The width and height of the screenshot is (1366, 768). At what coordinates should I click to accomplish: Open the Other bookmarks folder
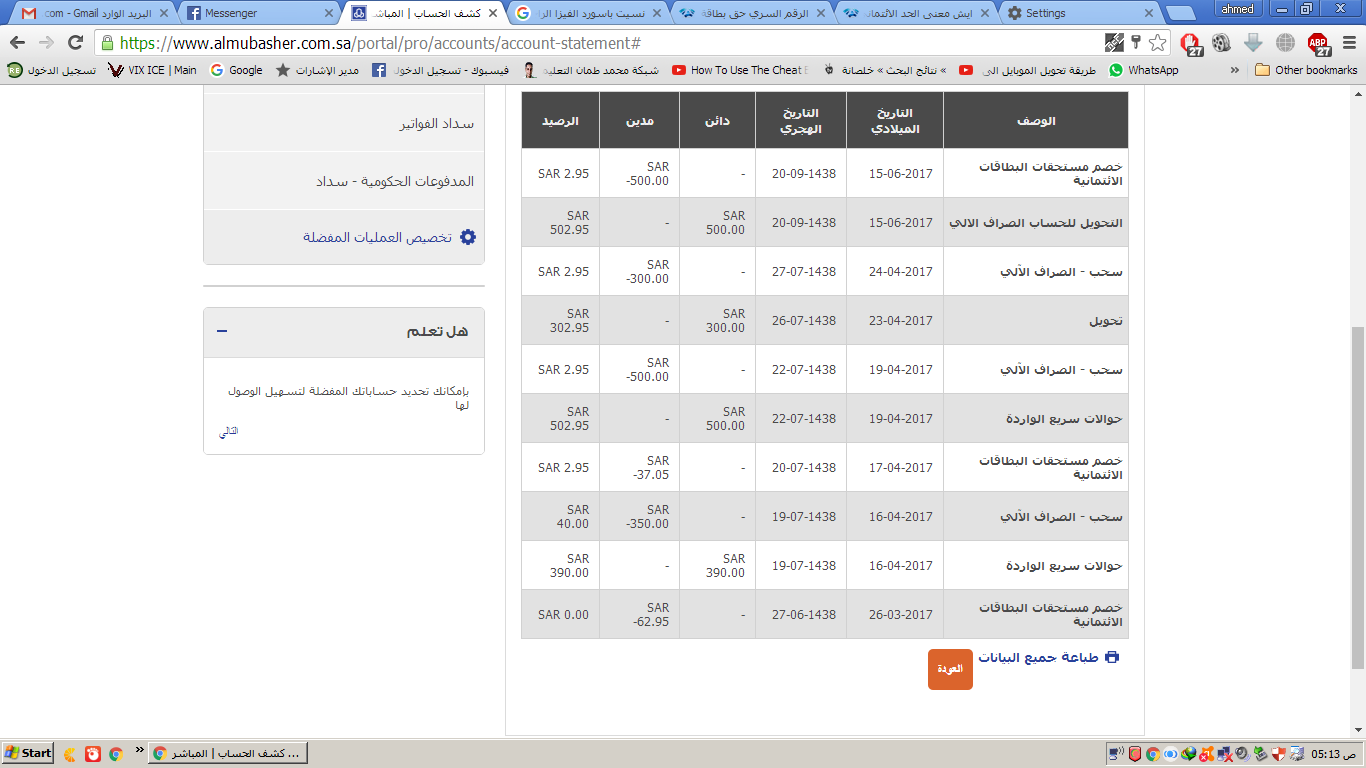pos(1306,70)
